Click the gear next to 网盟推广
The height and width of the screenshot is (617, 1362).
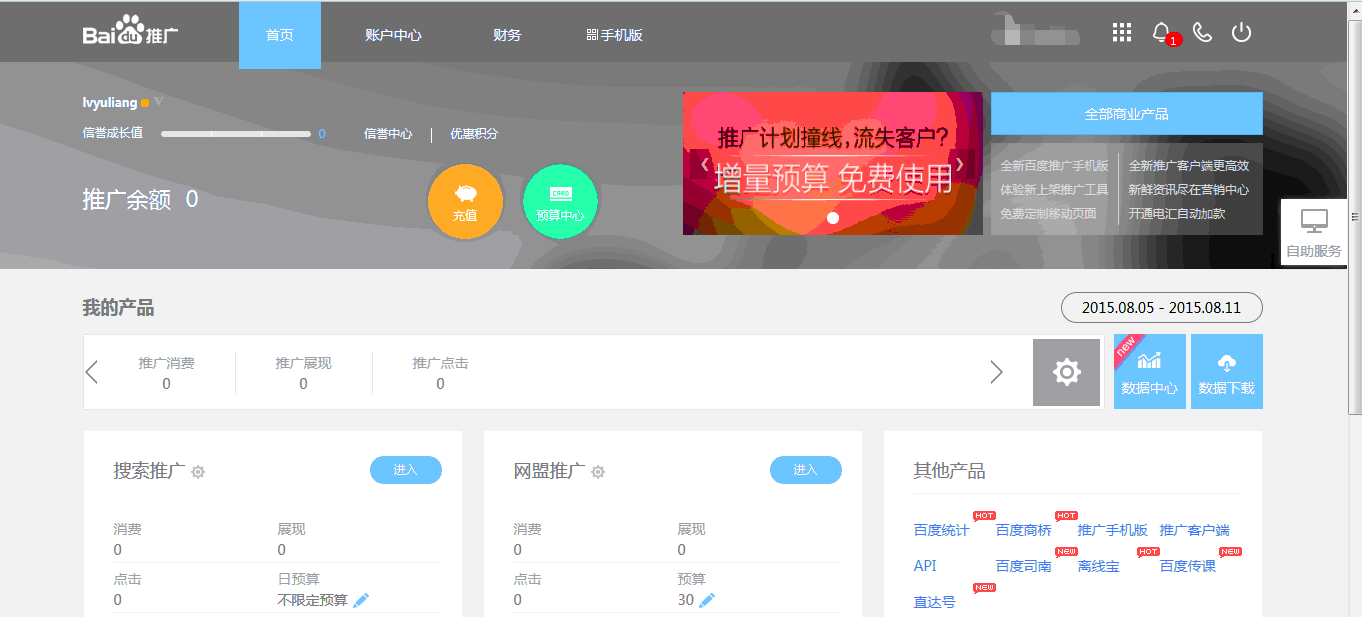pos(598,472)
